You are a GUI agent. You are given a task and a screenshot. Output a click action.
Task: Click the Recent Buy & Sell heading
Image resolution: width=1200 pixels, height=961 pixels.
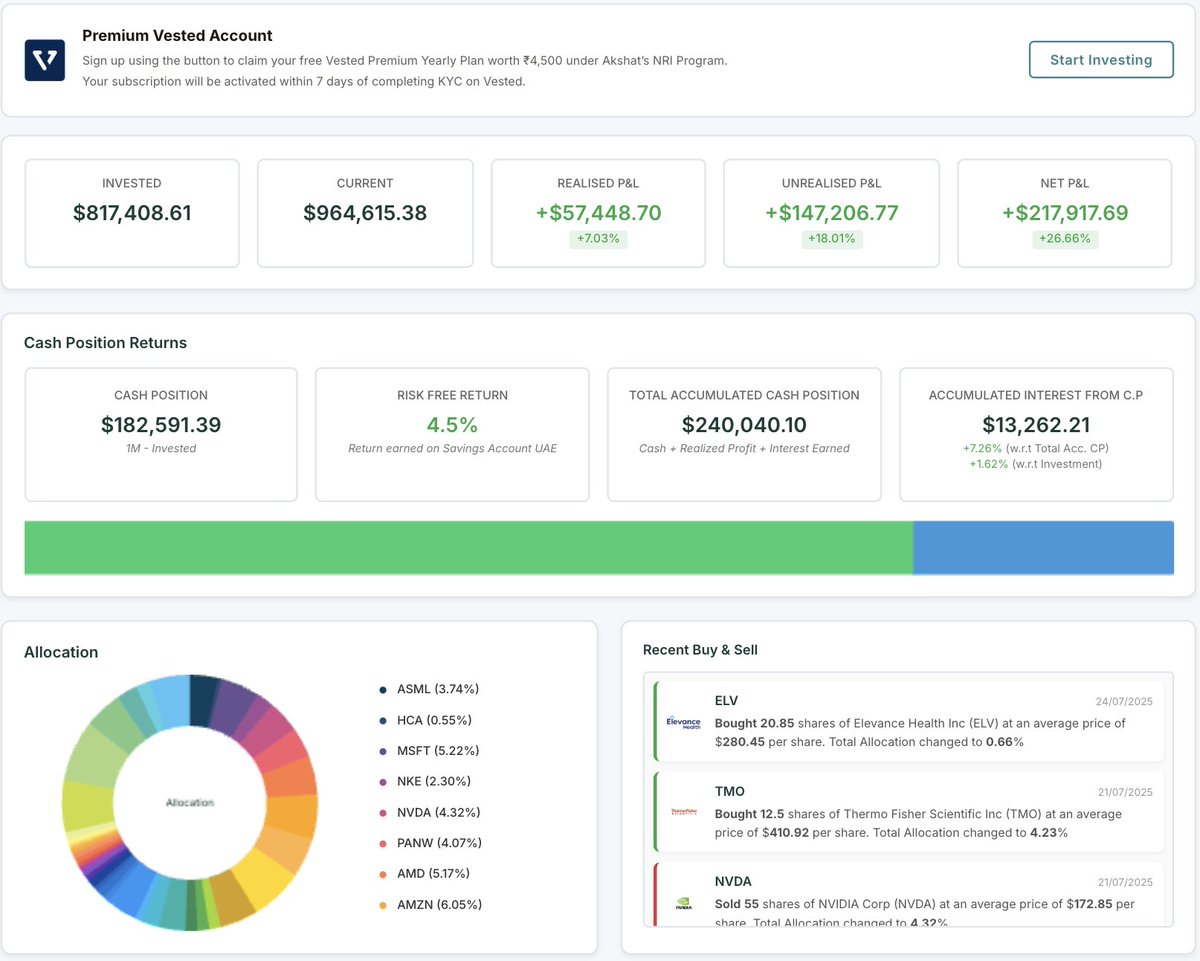[x=700, y=650]
